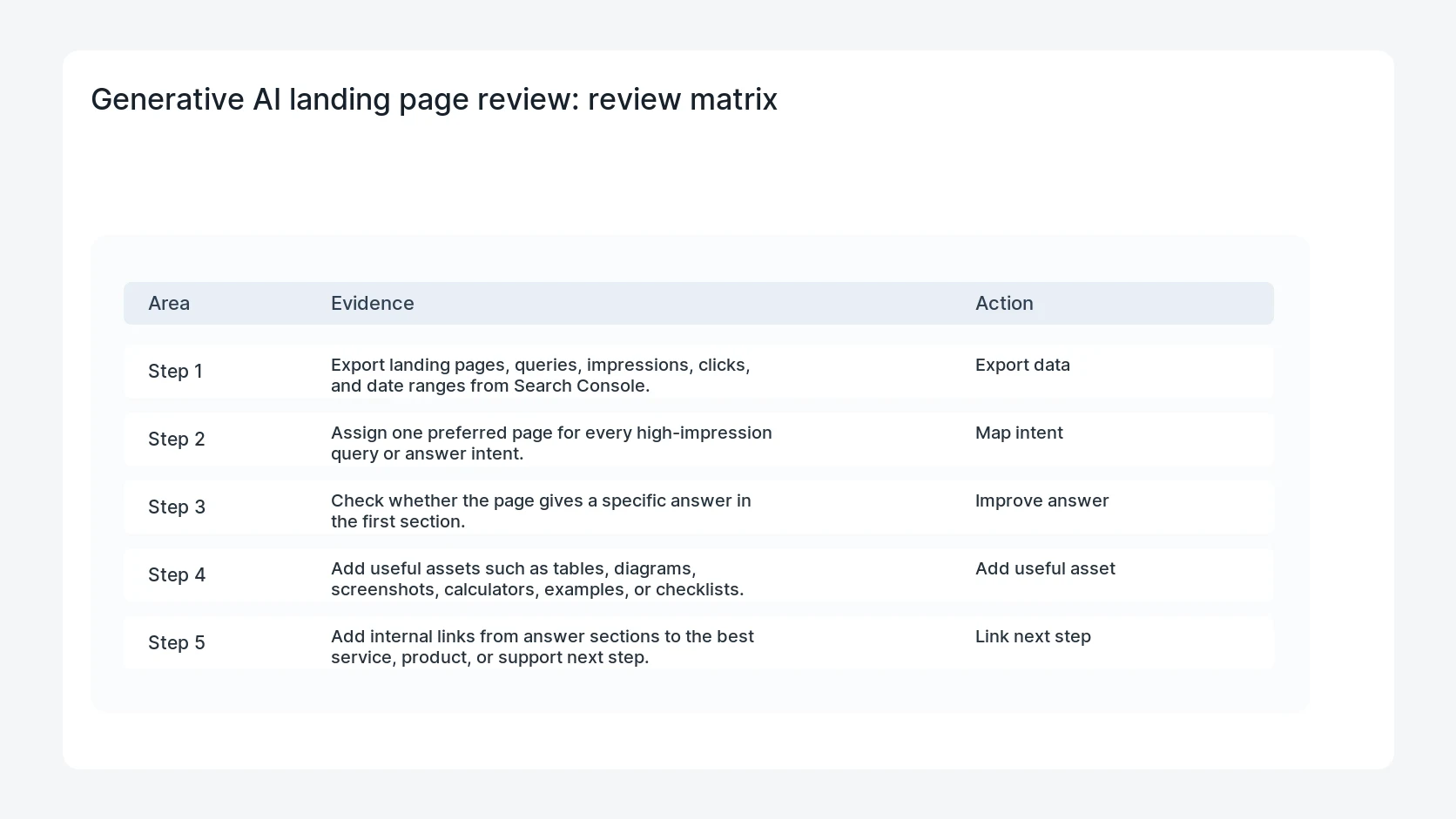Click the 'Export data' action cell
1456x819 pixels.
(1022, 365)
